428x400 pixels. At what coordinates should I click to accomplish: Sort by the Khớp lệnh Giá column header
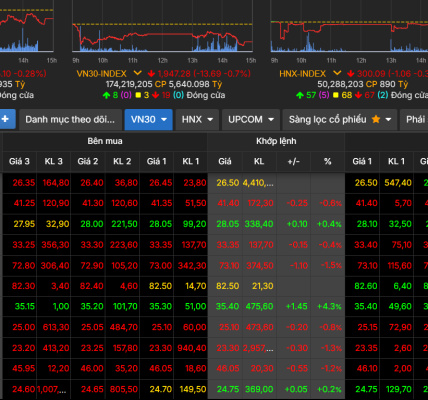point(225,161)
